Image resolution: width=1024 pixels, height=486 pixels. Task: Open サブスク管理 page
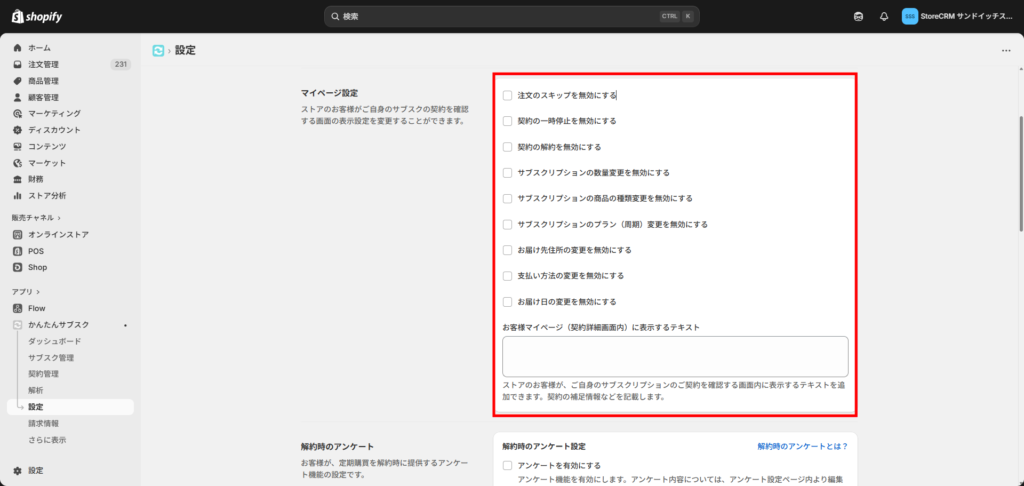[51, 357]
